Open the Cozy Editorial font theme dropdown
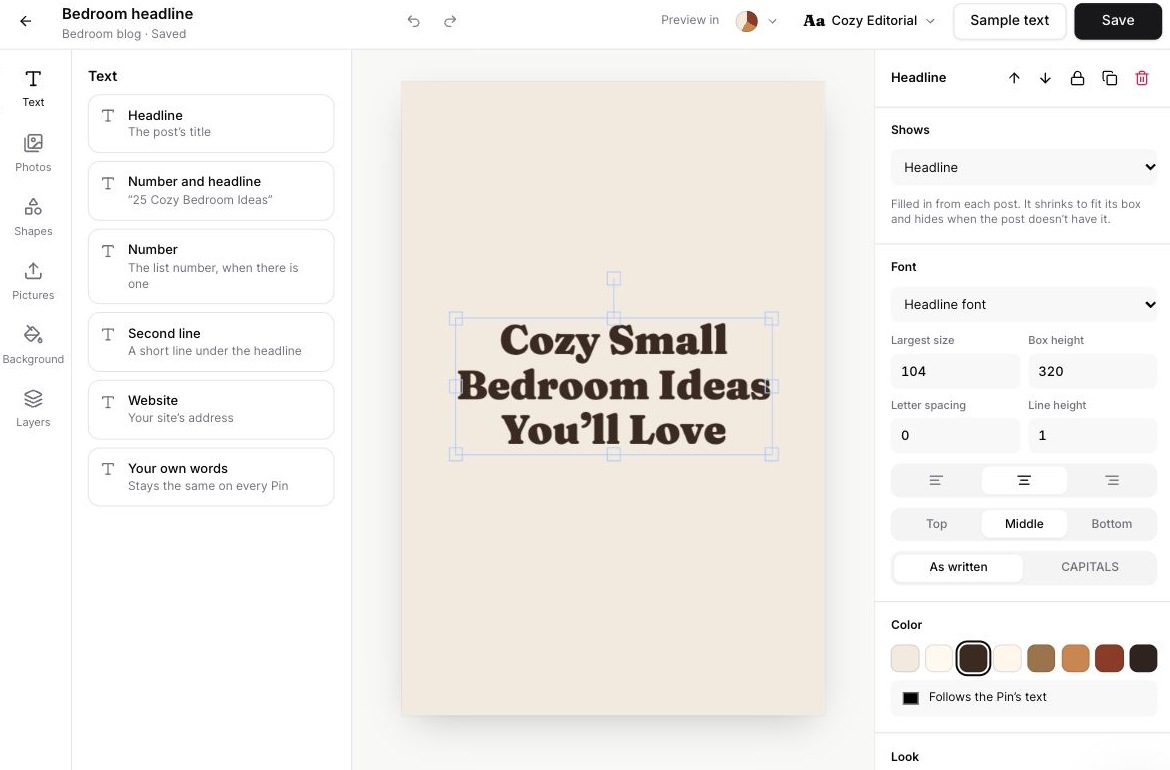 [869, 21]
